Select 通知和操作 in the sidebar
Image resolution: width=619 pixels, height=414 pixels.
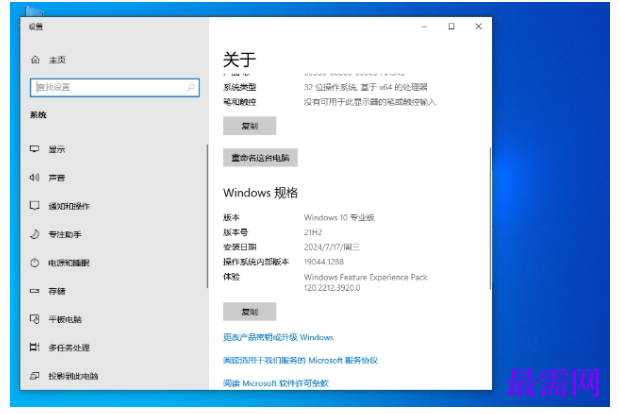tap(69, 206)
